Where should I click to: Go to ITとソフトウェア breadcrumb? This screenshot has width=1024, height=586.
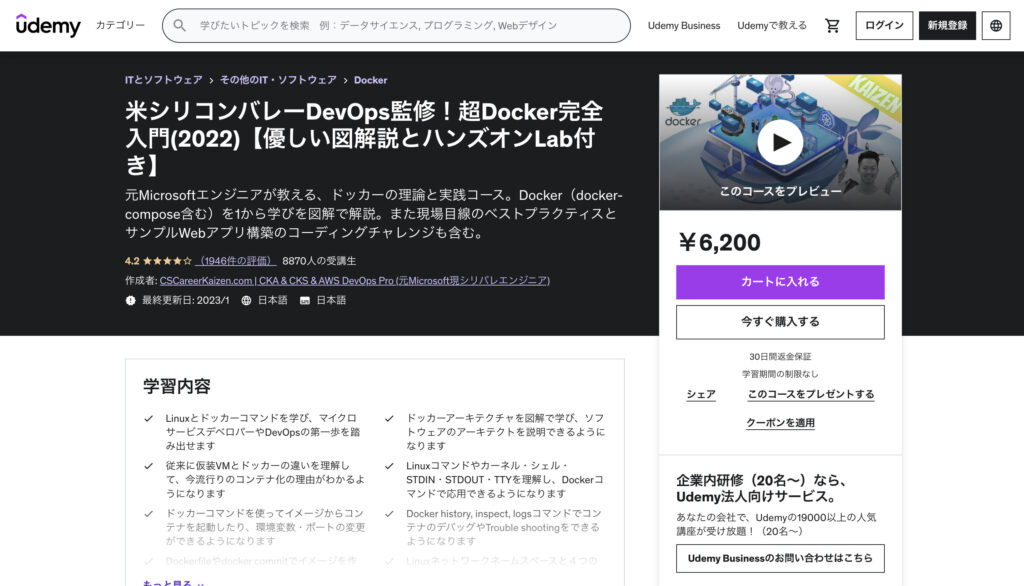(x=164, y=80)
